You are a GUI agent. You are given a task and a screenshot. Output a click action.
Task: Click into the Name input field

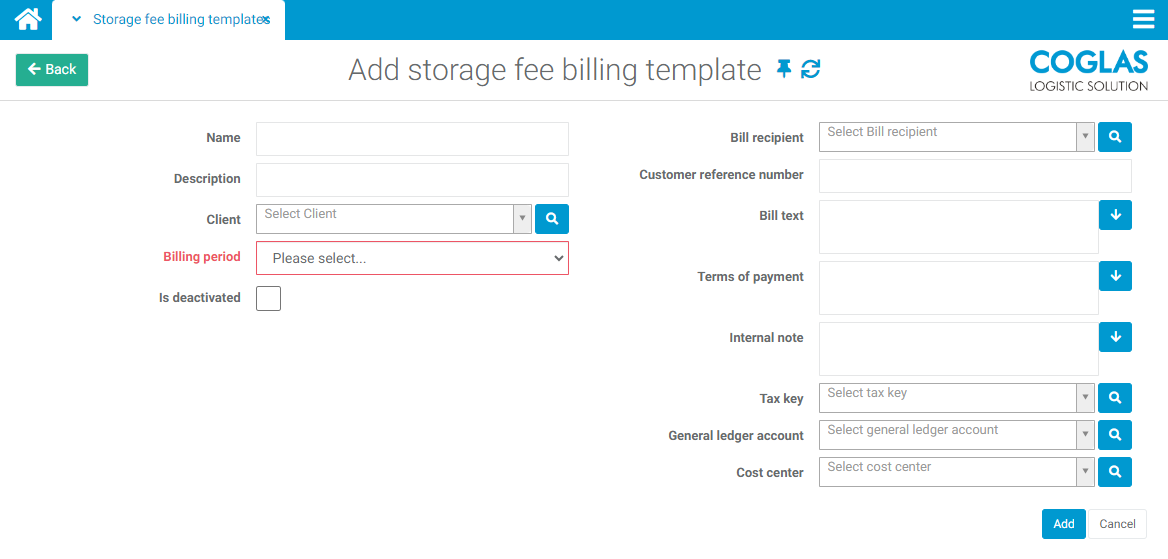click(412, 138)
